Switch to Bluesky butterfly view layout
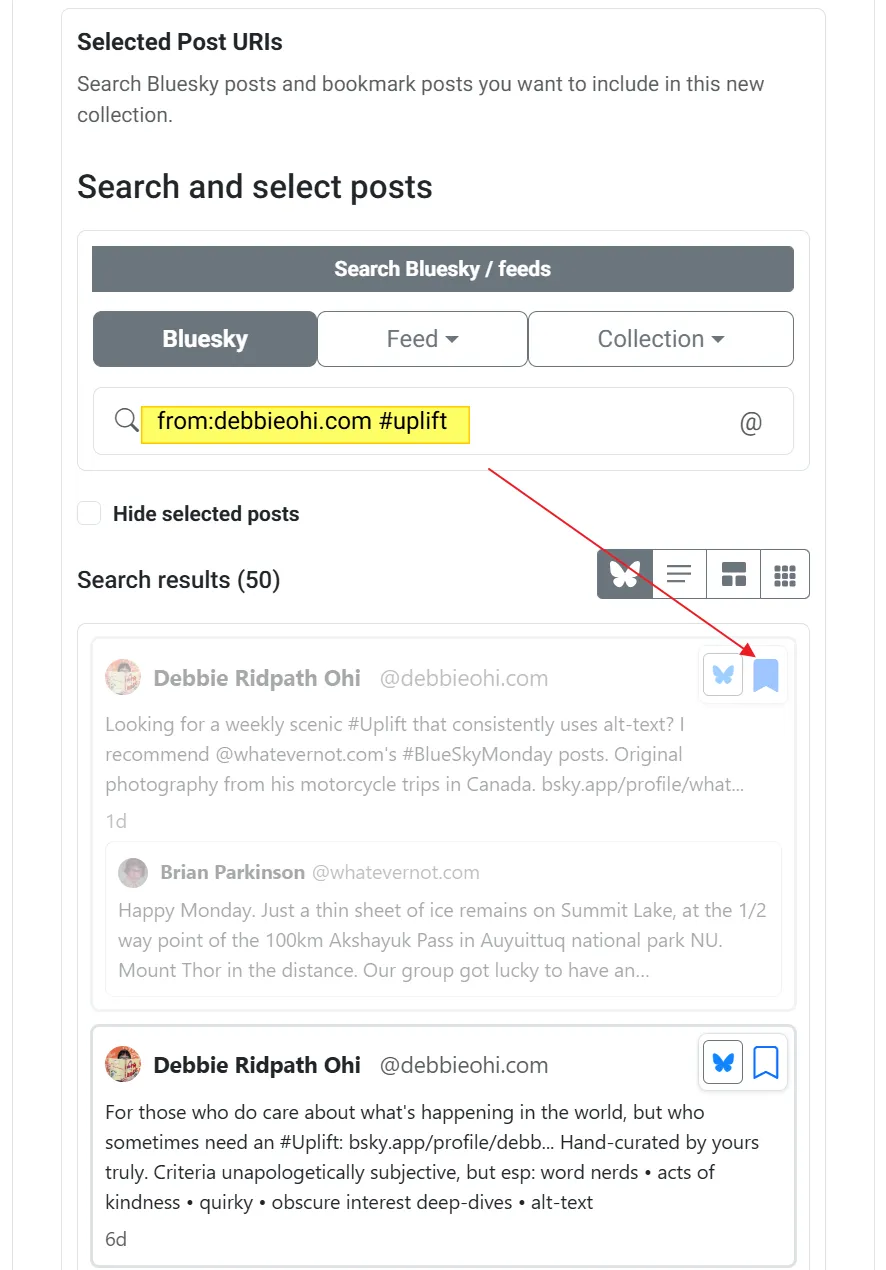The image size is (886, 1270). pyautogui.click(x=625, y=574)
